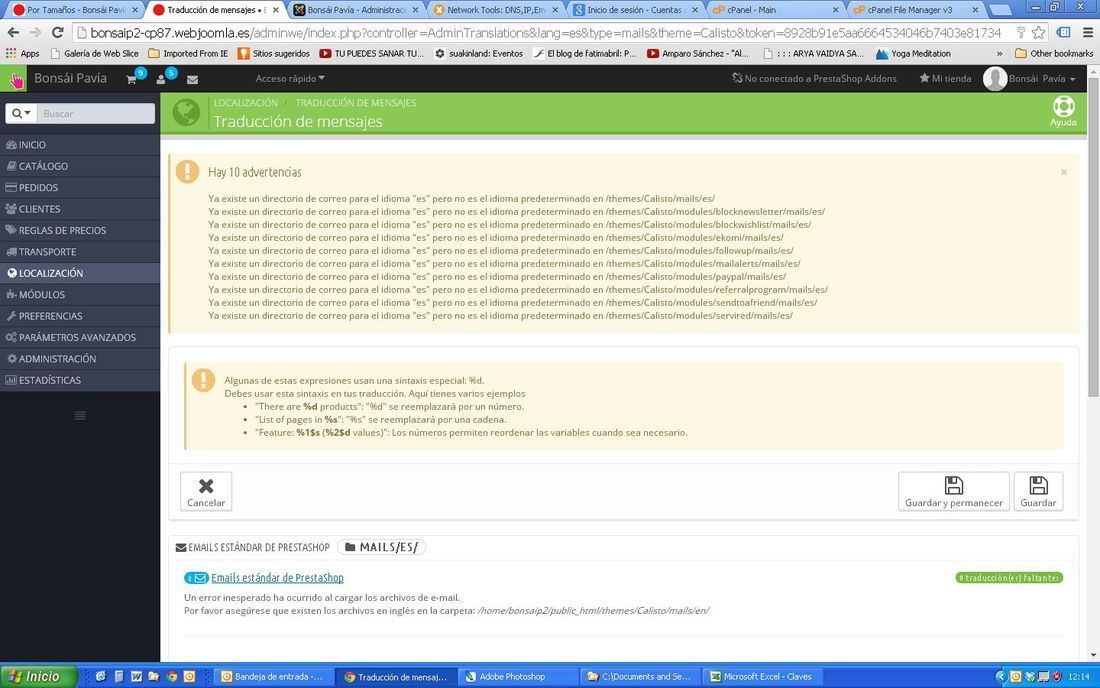1100x688 pixels.
Task: Switch to Microsoft Excel - Claves in taskbar
Action: (761, 677)
